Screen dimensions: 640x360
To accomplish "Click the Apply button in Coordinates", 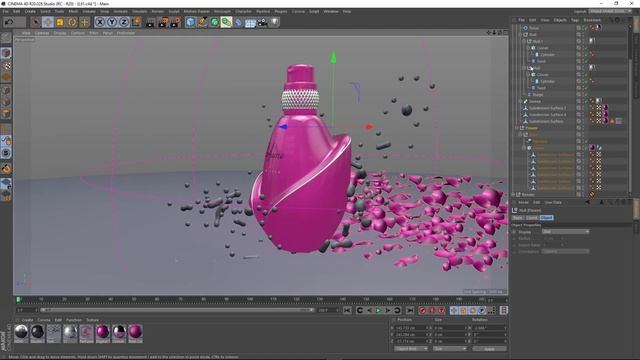I will pyautogui.click(x=489, y=349).
